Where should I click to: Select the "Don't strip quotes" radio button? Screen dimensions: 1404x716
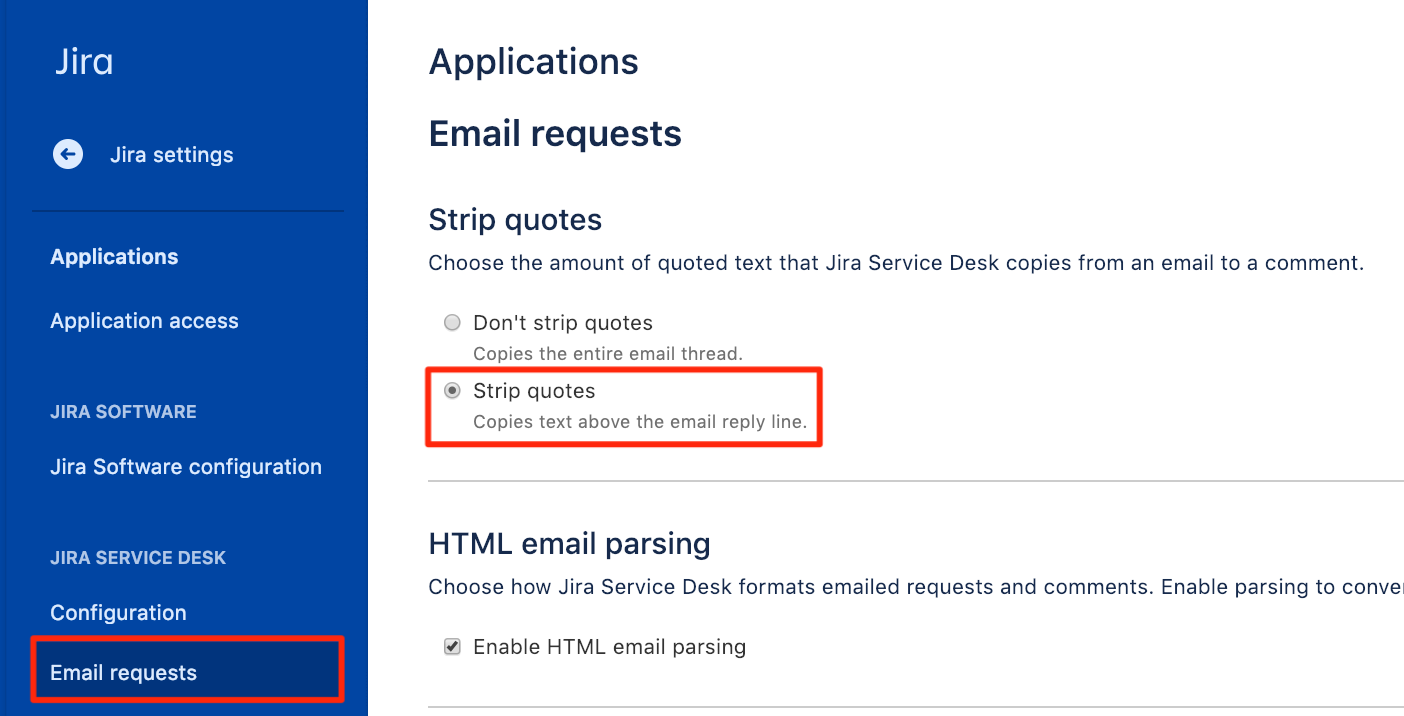click(x=452, y=323)
